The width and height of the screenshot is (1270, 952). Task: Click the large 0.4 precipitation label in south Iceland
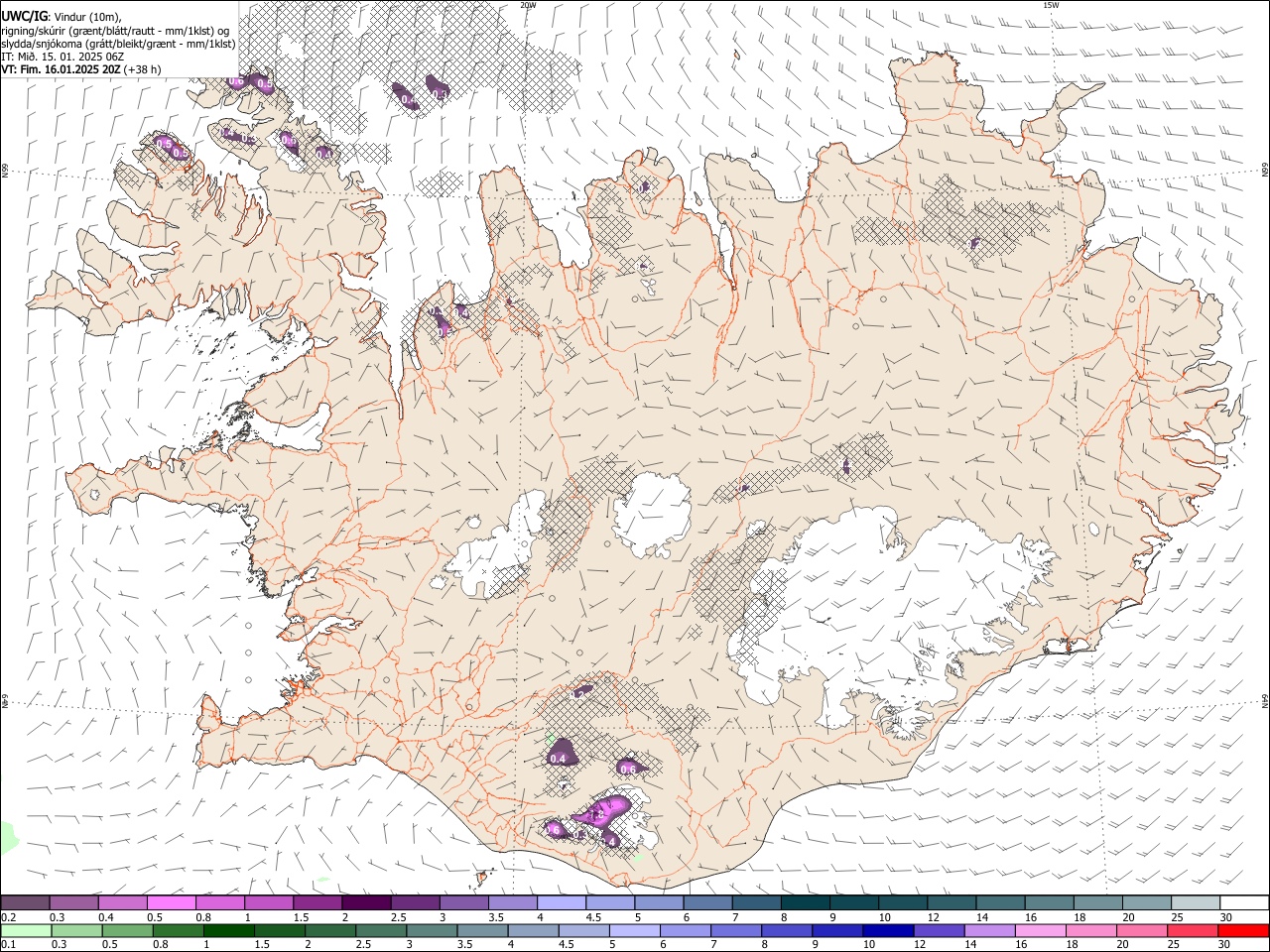tap(558, 759)
